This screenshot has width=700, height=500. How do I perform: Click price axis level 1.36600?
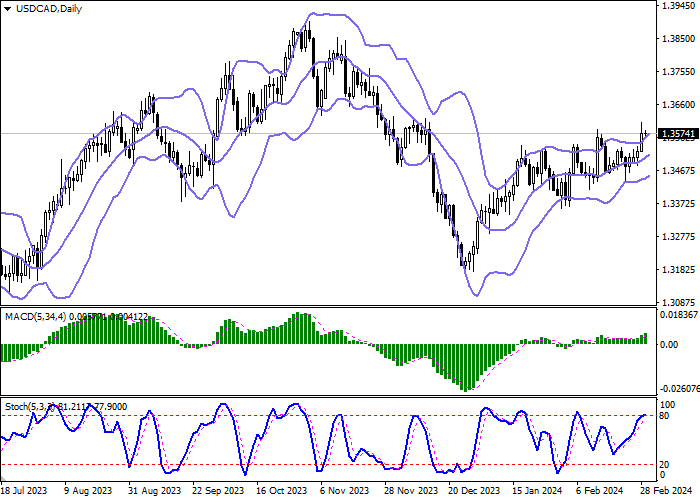[679, 105]
